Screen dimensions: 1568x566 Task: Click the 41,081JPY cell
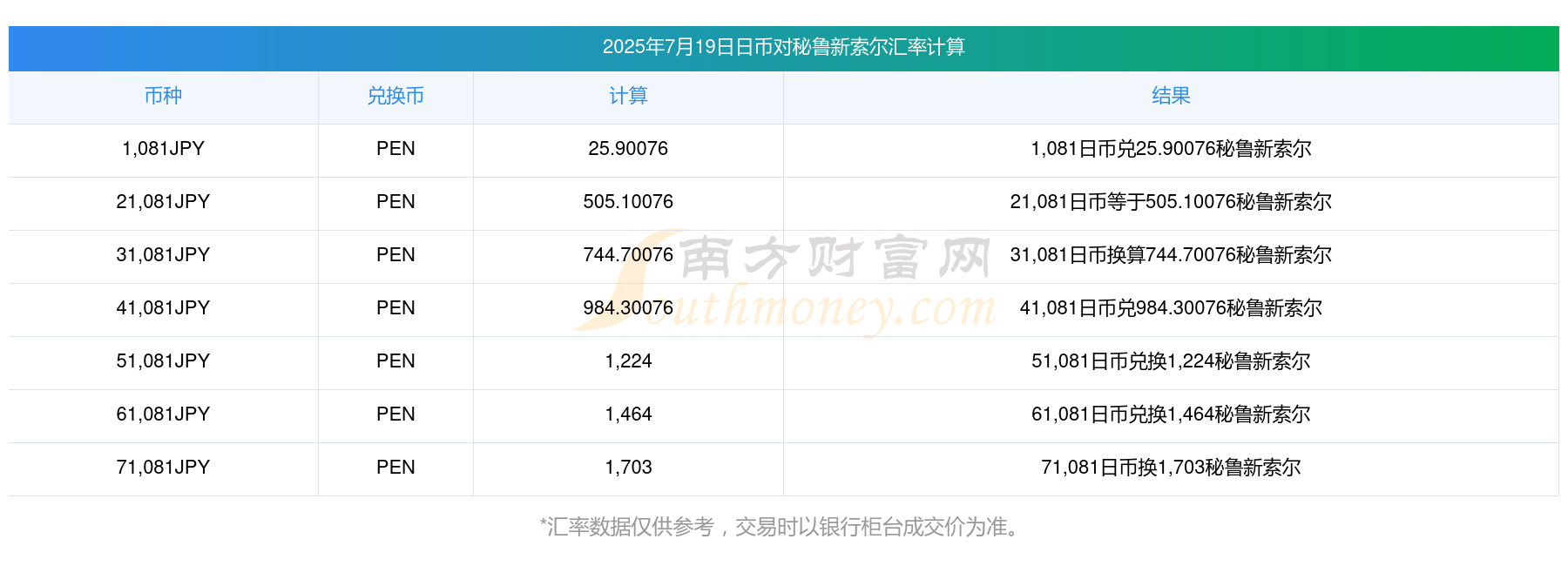coord(163,308)
